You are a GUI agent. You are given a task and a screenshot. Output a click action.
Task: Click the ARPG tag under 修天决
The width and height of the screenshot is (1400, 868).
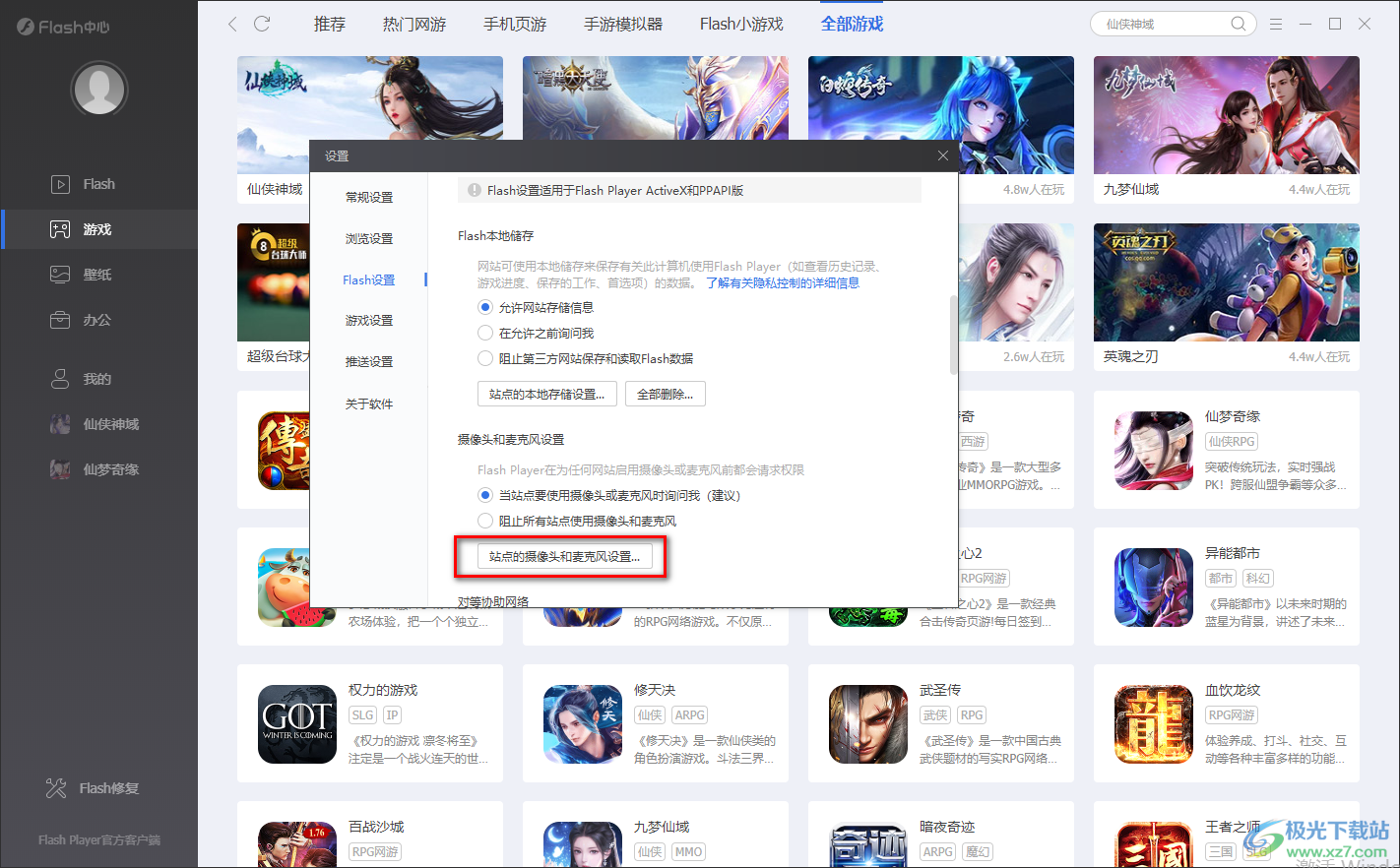(690, 715)
